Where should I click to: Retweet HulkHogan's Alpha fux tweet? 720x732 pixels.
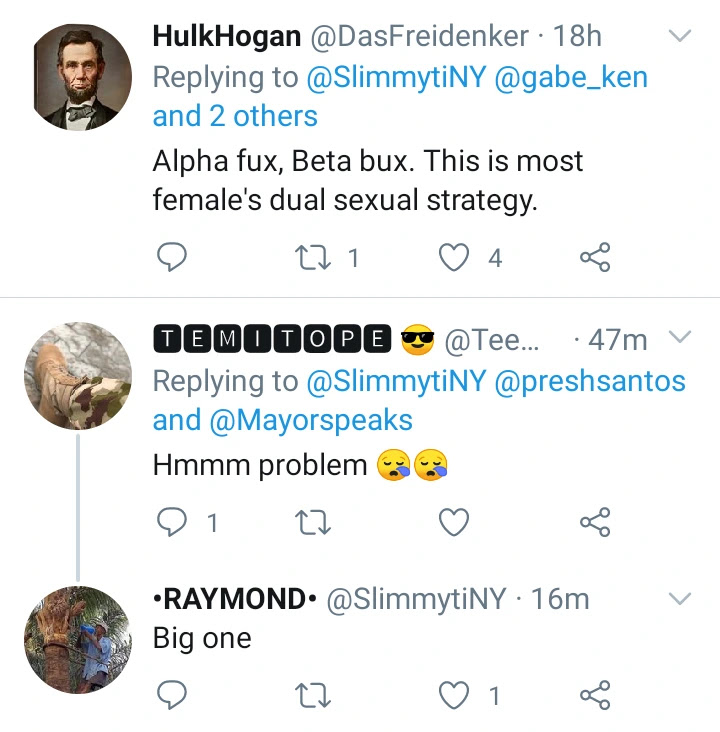click(315, 258)
